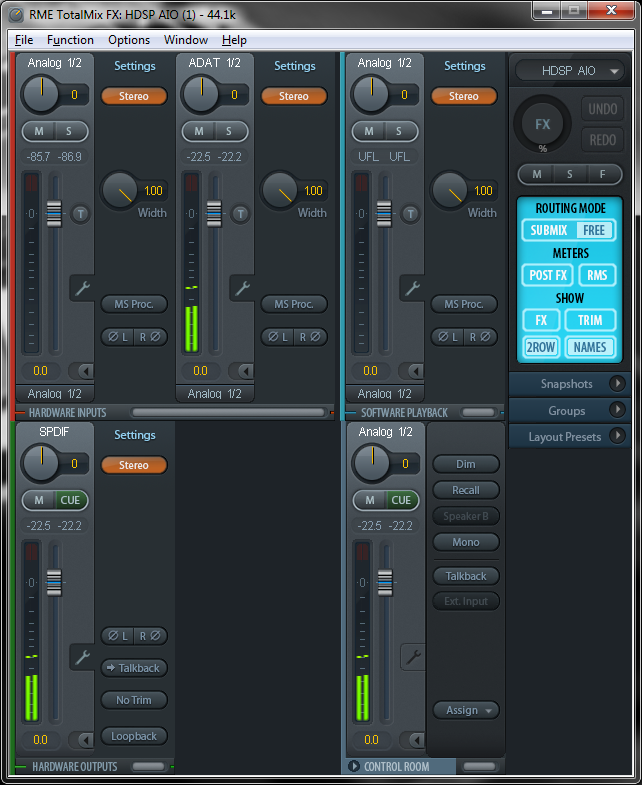Expand the Snapshots section
Viewport: 642px width, 785px height.
pyautogui.click(x=569, y=384)
